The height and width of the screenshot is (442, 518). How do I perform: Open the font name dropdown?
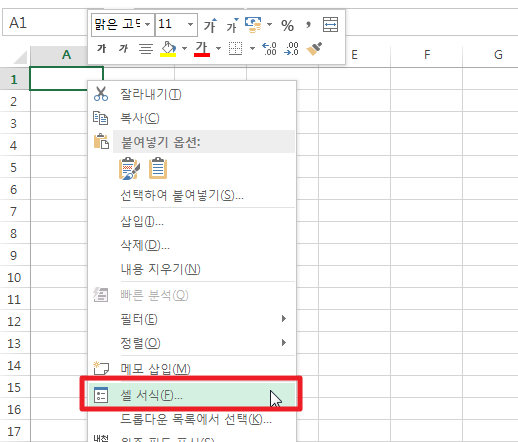[x=148, y=24]
